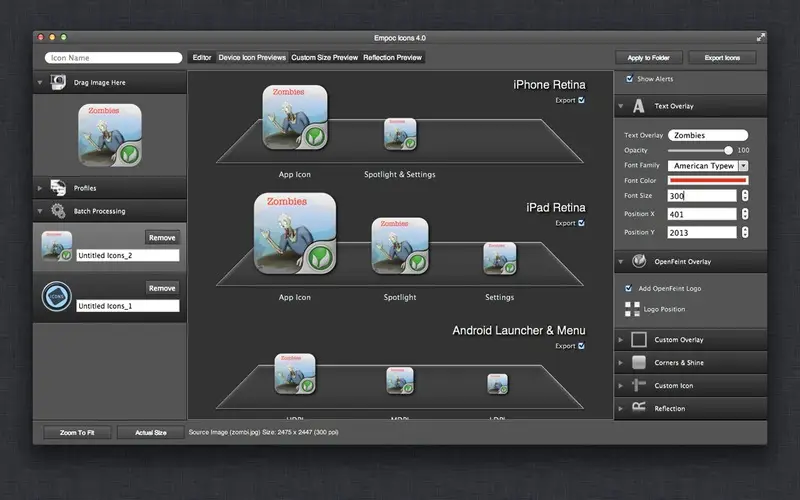Screen dimensions: 800x500
Task: Click the Profiles section icon
Action: pyautogui.click(x=58, y=188)
